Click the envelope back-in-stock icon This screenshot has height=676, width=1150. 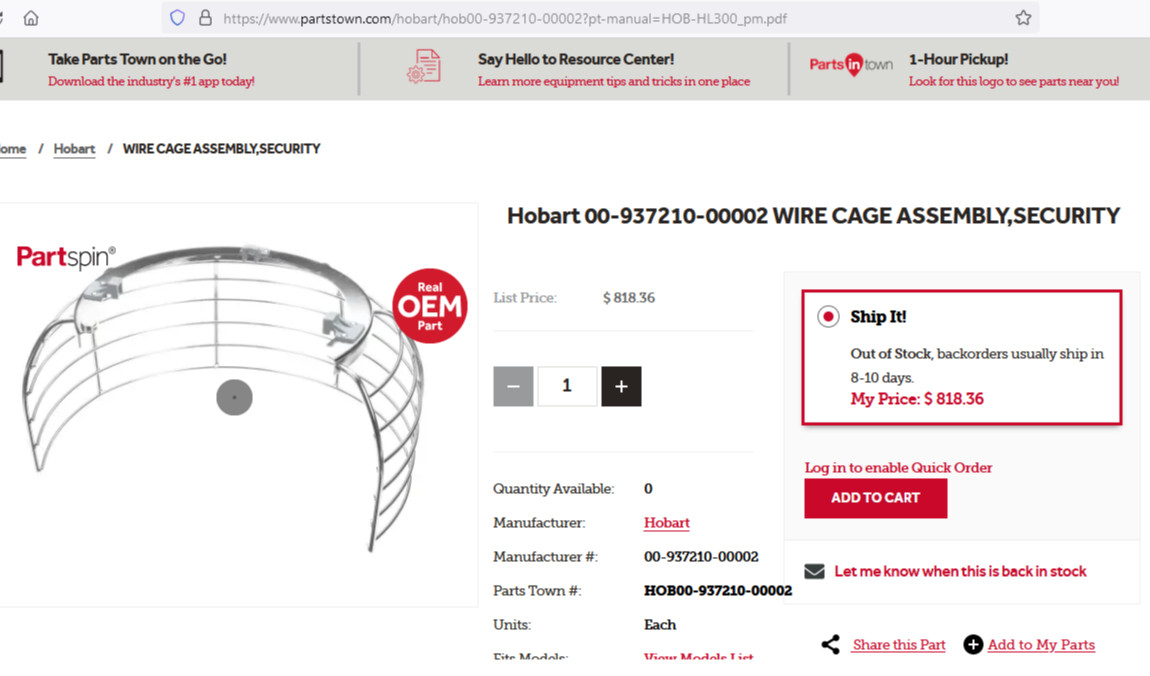tap(814, 571)
